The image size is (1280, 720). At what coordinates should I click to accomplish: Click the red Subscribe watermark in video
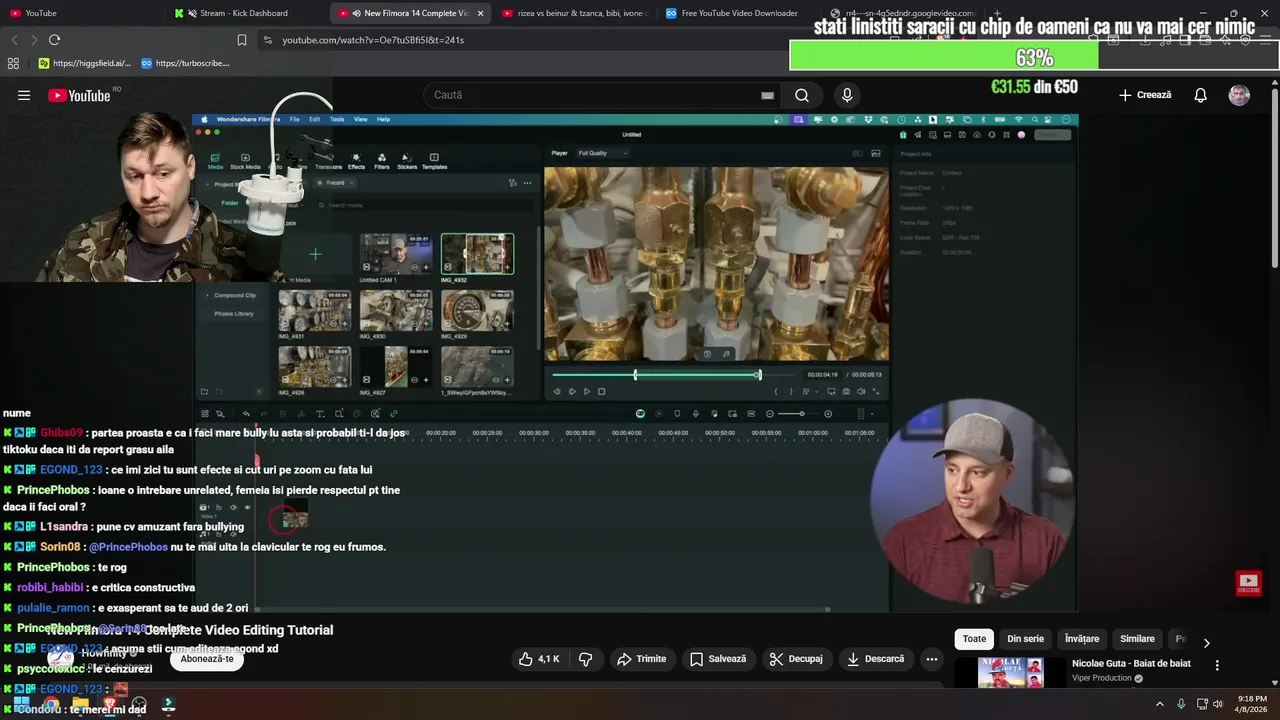pyautogui.click(x=1248, y=583)
